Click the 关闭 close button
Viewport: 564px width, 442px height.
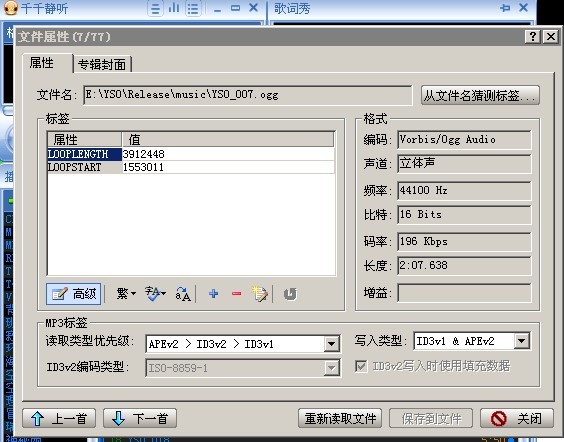(517, 418)
